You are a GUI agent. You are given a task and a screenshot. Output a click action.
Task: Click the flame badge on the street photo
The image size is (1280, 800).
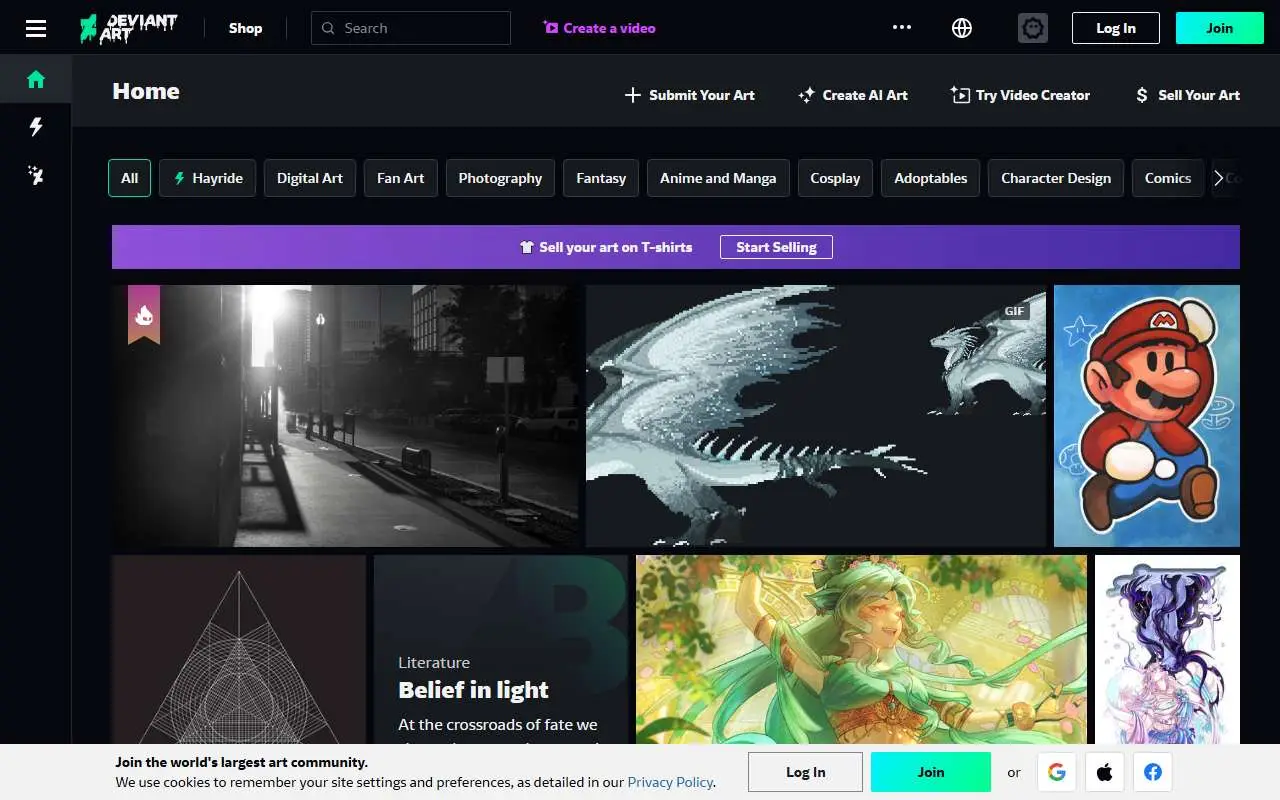[144, 314]
